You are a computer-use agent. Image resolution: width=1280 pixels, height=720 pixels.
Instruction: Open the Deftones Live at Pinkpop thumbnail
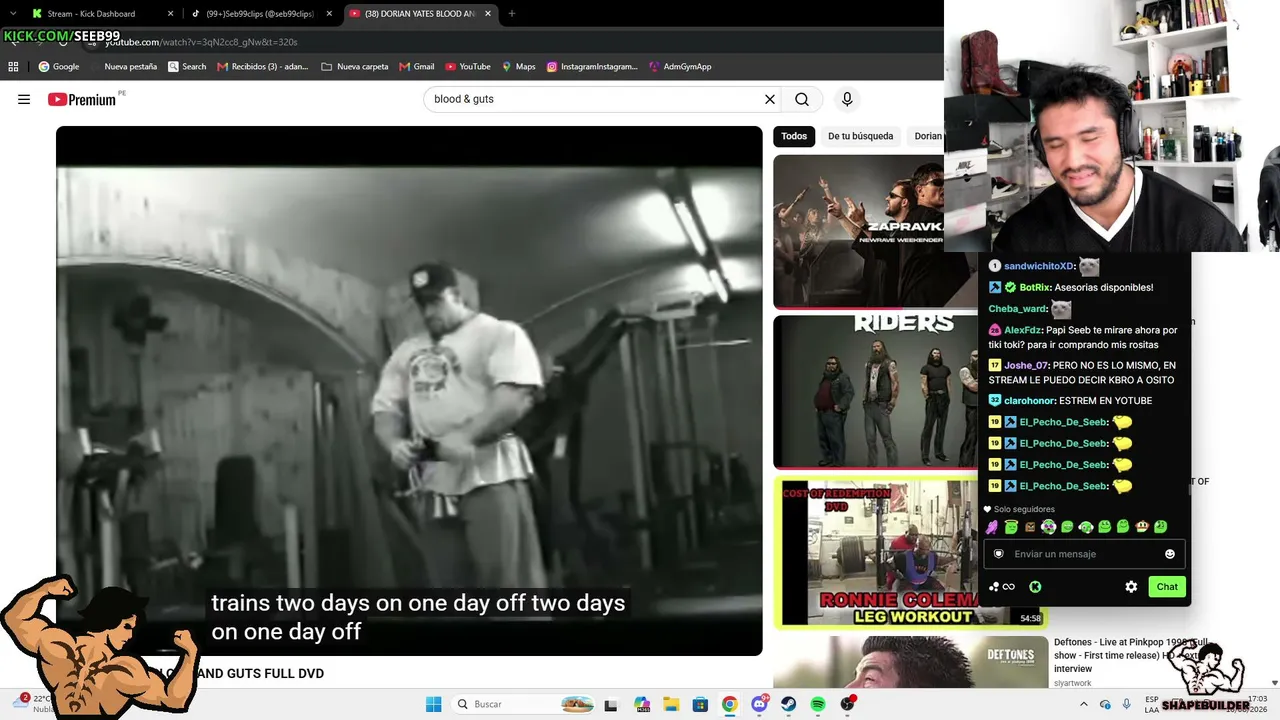(909, 662)
